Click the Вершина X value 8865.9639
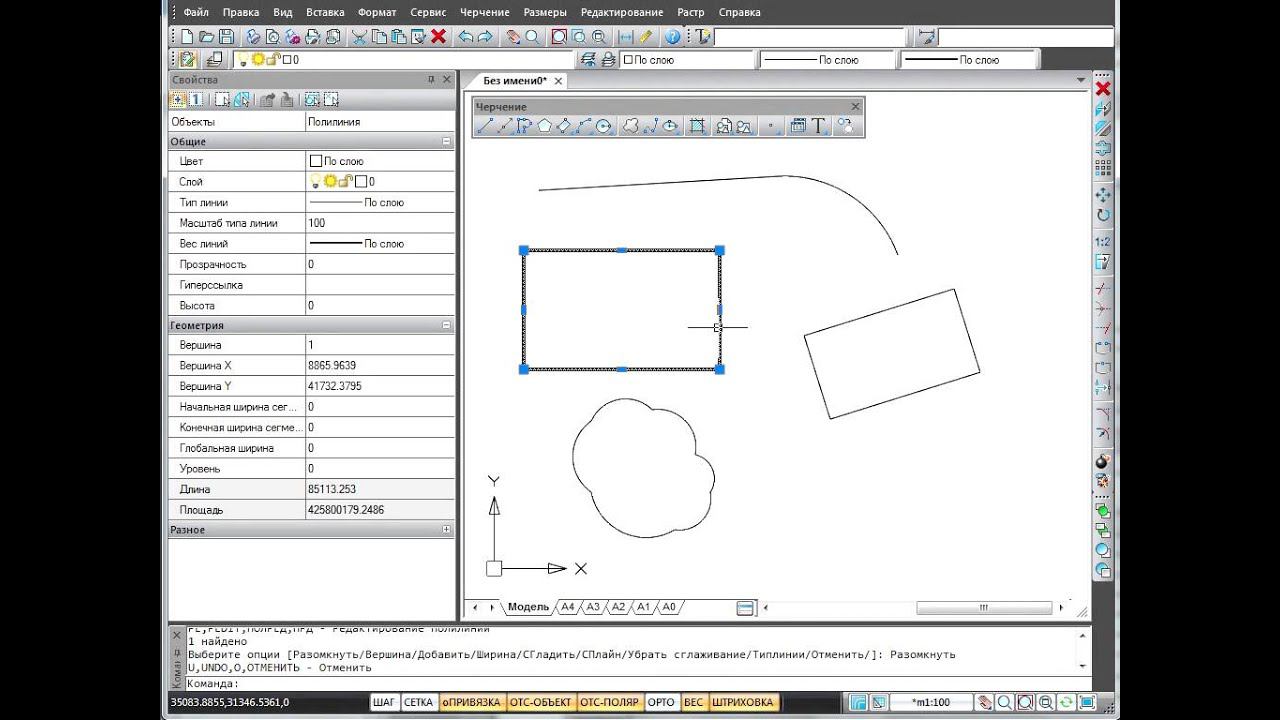Screen dimensions: 1280x720 380,365
